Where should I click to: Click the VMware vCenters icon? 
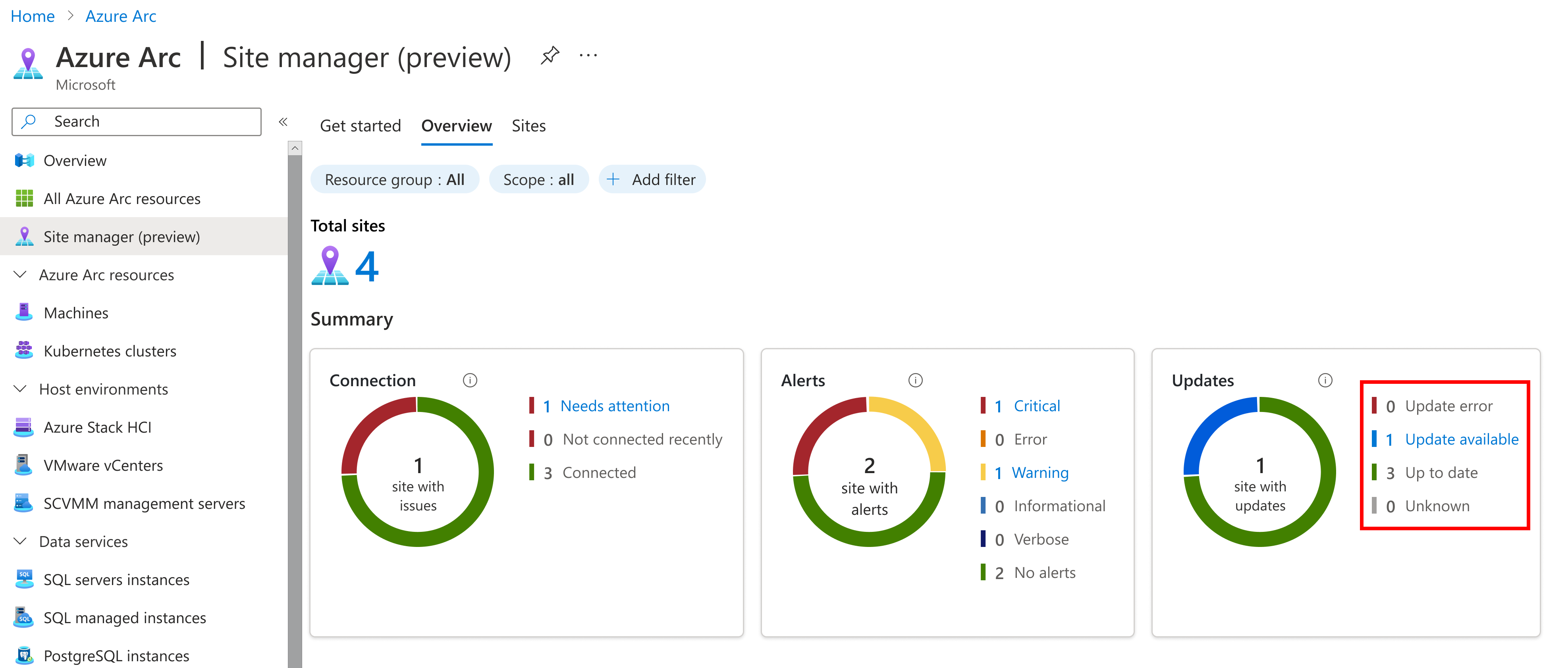click(x=24, y=466)
